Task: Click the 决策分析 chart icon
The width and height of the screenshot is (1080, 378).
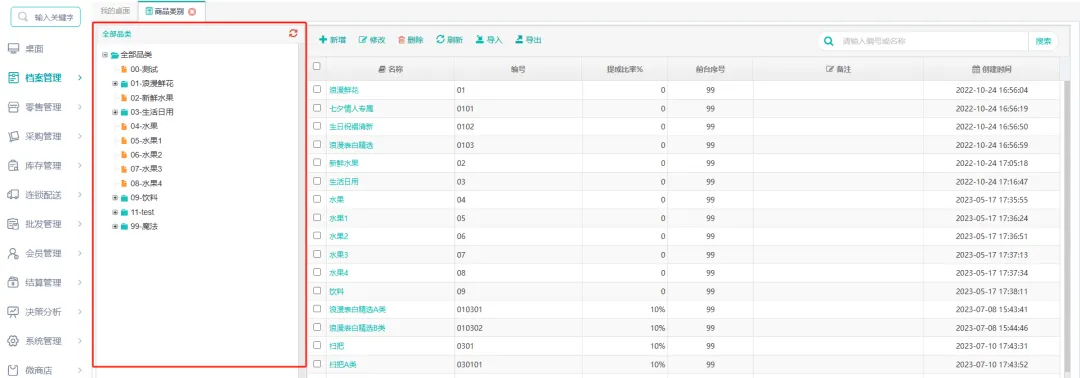Action: pyautogui.click(x=12, y=312)
